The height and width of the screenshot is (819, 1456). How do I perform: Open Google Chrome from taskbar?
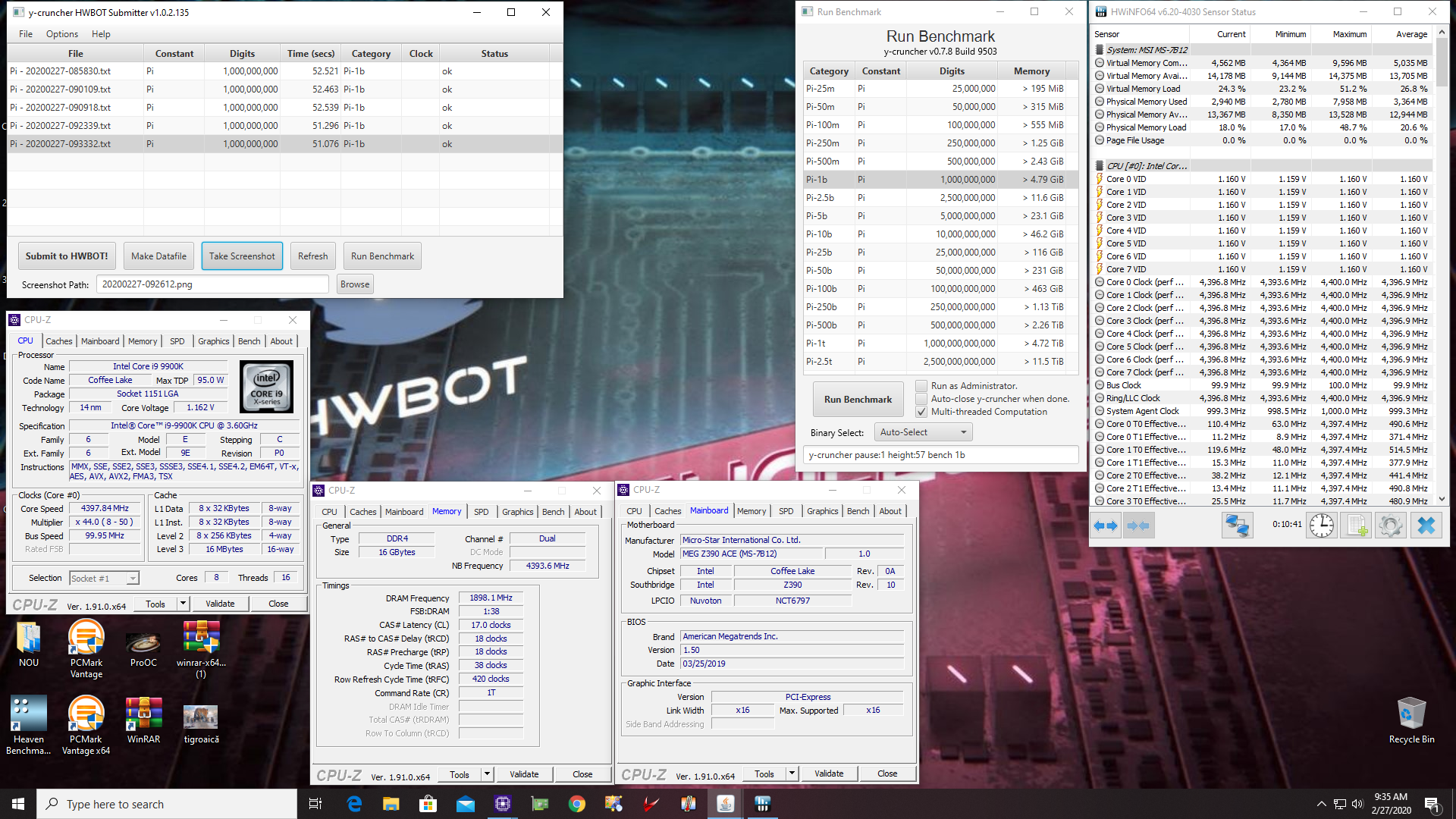click(x=577, y=804)
